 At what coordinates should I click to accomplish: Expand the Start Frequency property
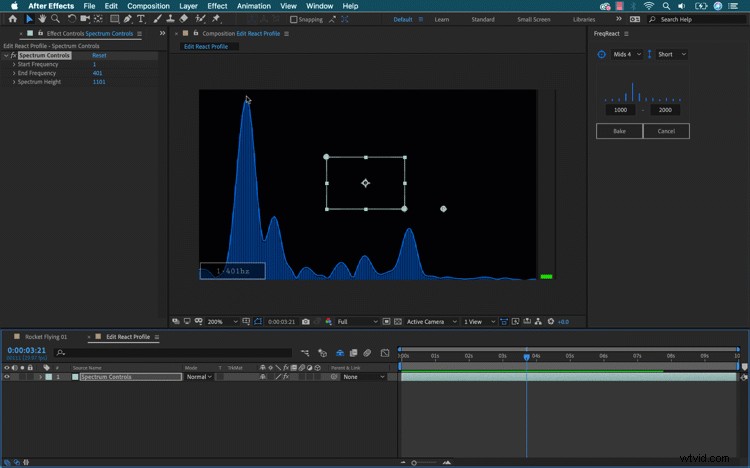pos(14,64)
